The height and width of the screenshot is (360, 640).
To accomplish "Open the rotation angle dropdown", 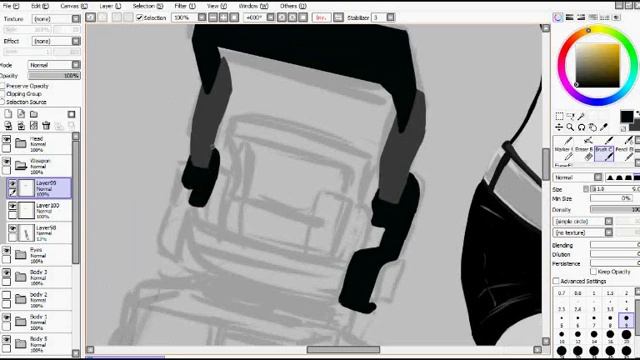I will coord(271,18).
